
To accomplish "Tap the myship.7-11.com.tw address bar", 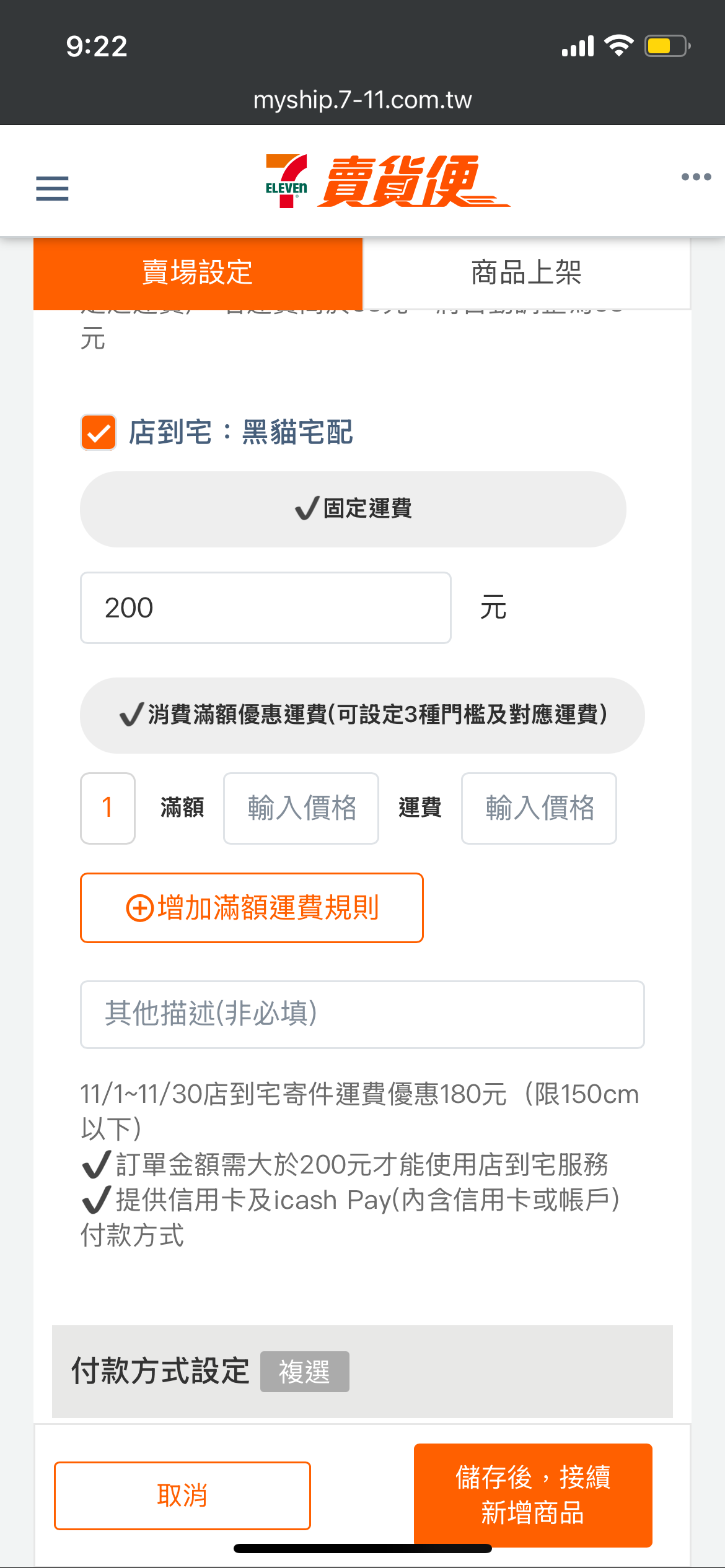I will (x=362, y=100).
